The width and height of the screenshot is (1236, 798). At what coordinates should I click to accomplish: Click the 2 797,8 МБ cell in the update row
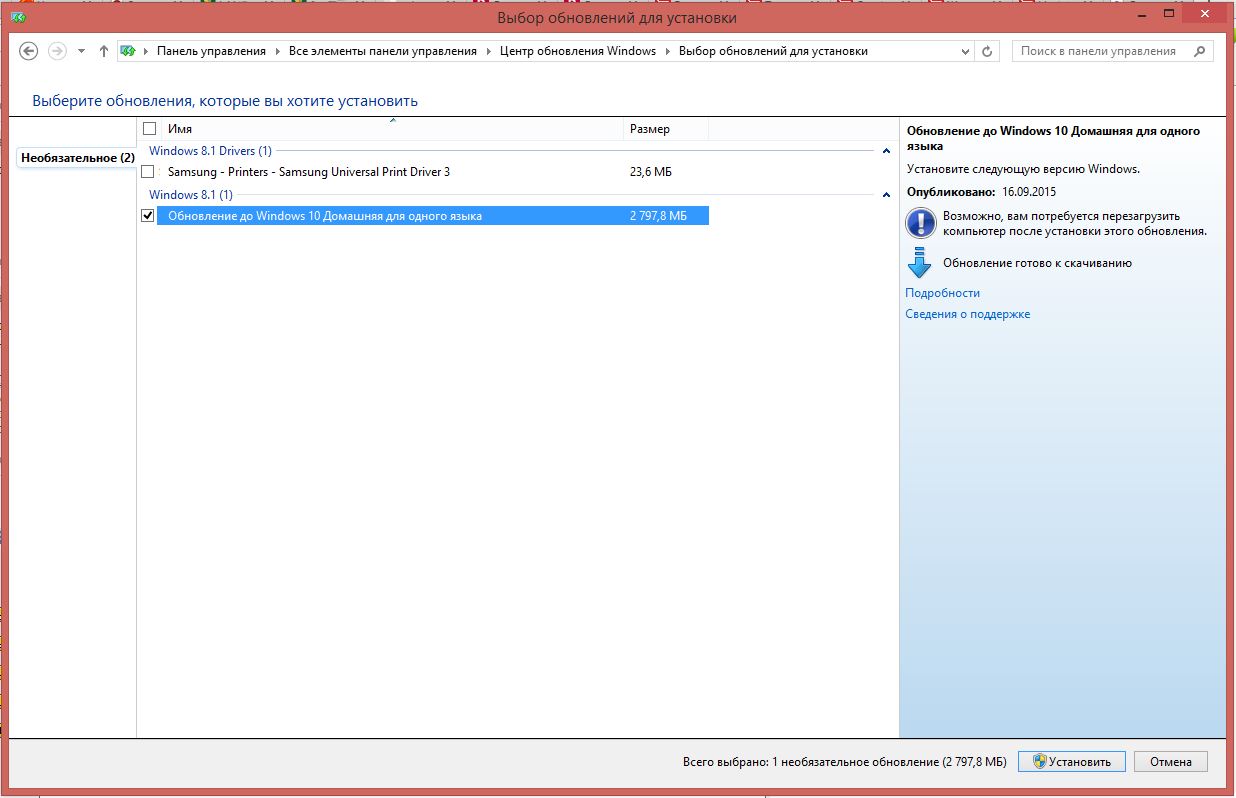658,216
